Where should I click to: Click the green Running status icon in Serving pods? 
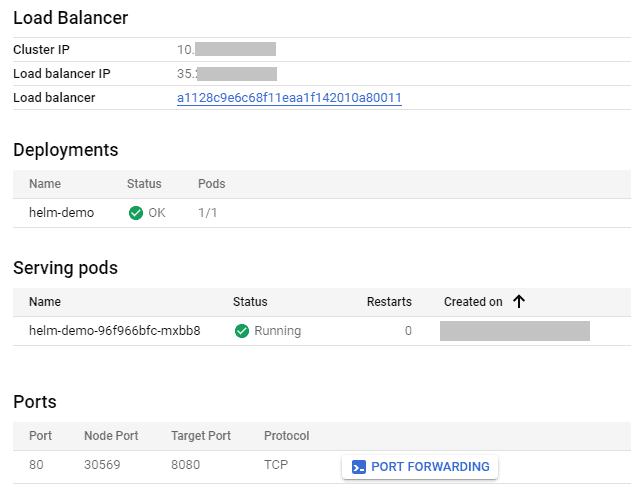(x=242, y=331)
